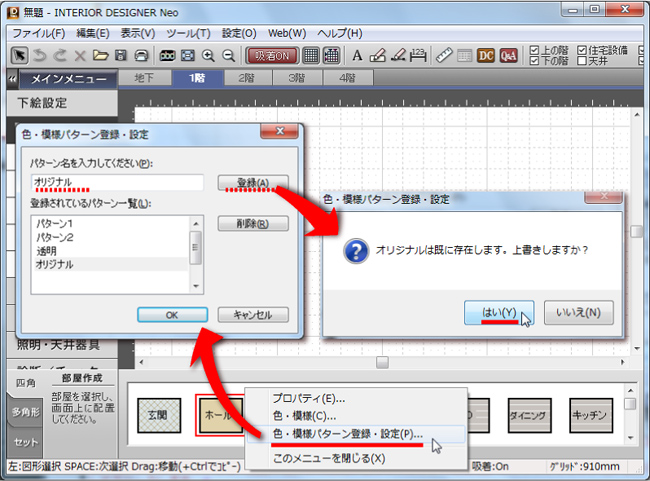Select the キッチン room thumbnail
Viewport: 650px width, 481px height.
[x=591, y=415]
